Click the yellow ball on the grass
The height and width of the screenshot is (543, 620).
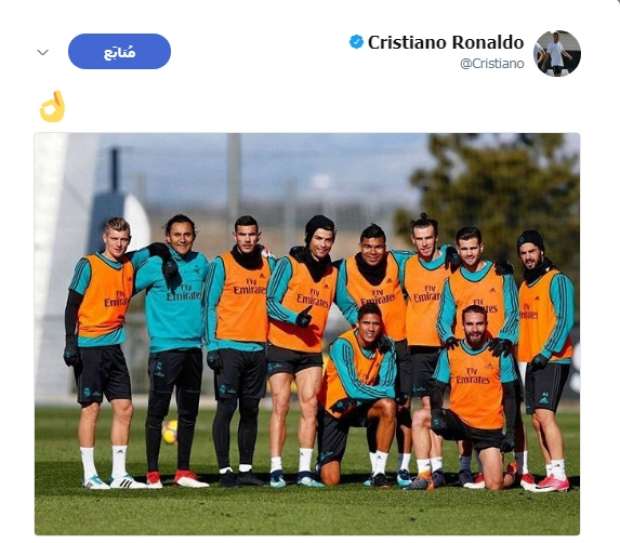pyautogui.click(x=170, y=431)
